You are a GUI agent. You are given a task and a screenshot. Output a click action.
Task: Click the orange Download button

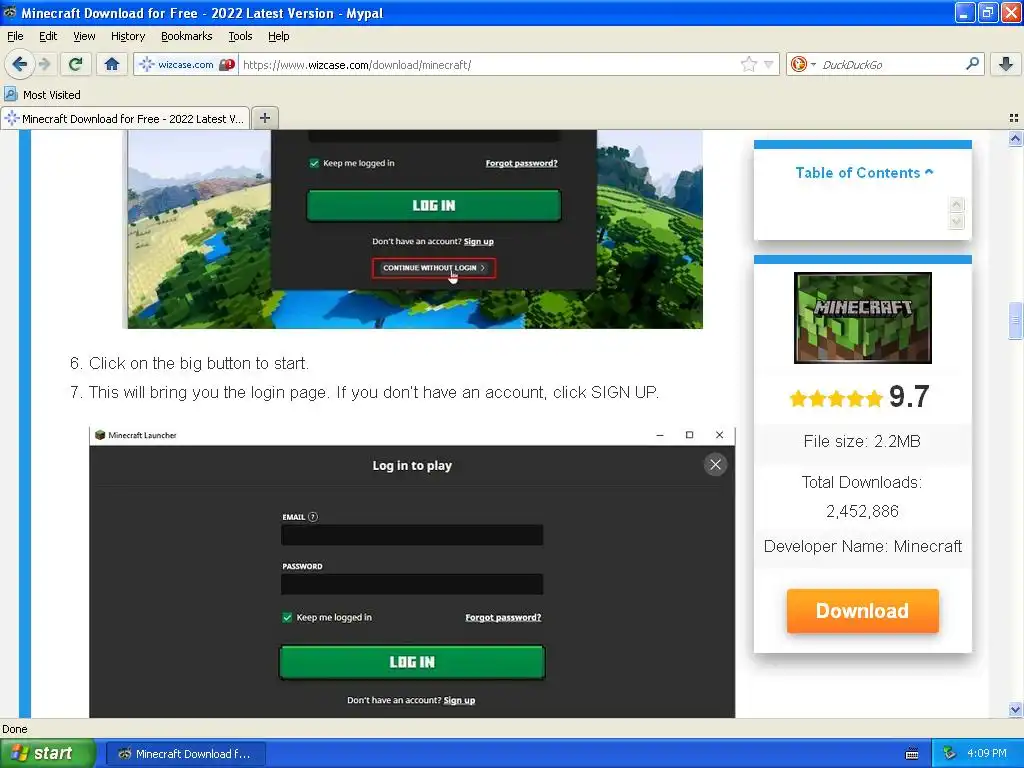862,611
